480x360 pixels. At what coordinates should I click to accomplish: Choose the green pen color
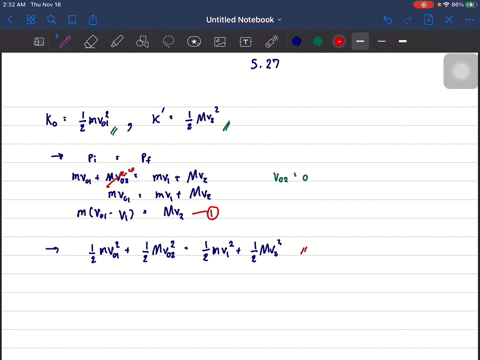(x=318, y=41)
